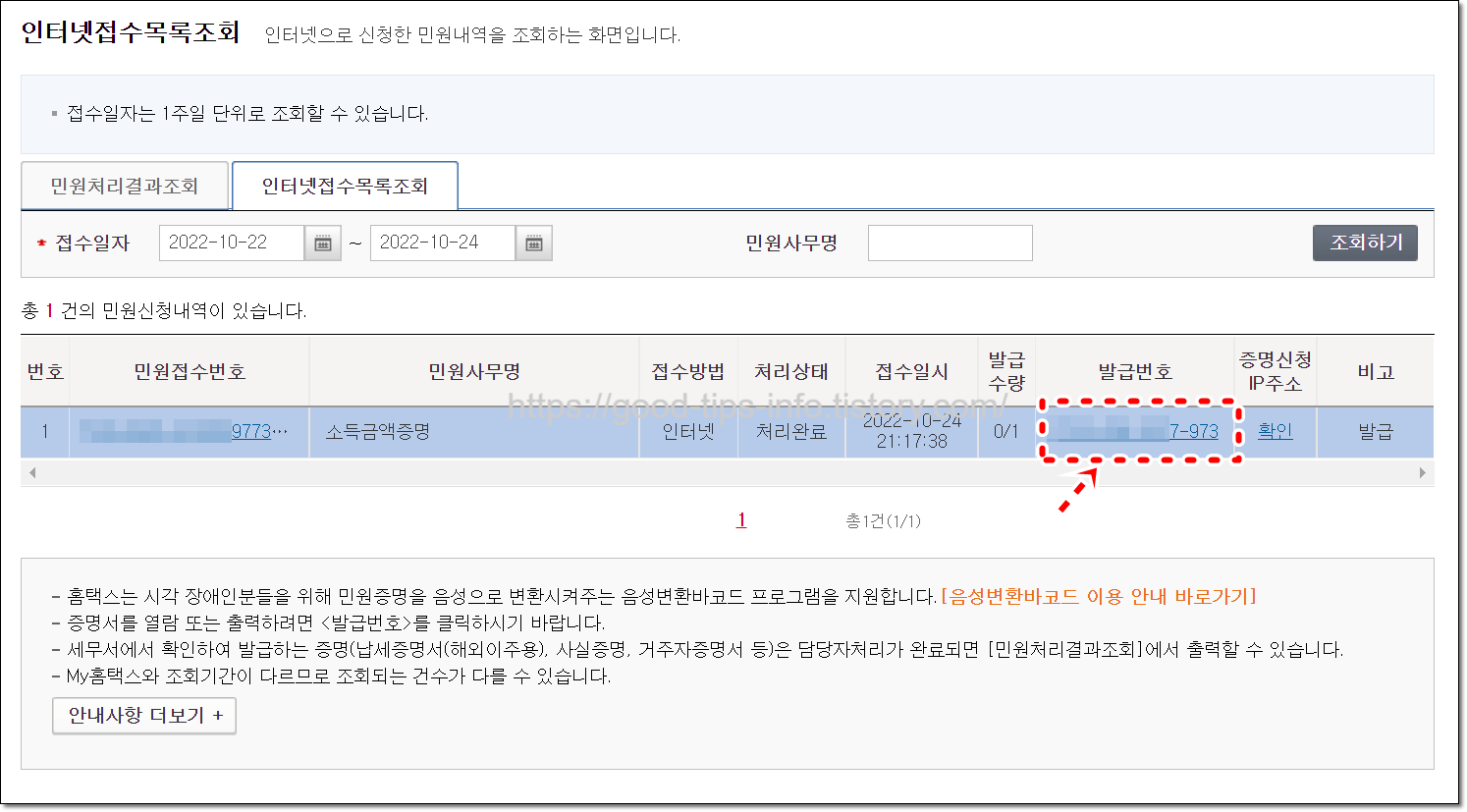Click the 2022-10-24 21:17:38 timestamp cell
Image resolution: width=1467 pixels, height=812 pixels.
912,431
